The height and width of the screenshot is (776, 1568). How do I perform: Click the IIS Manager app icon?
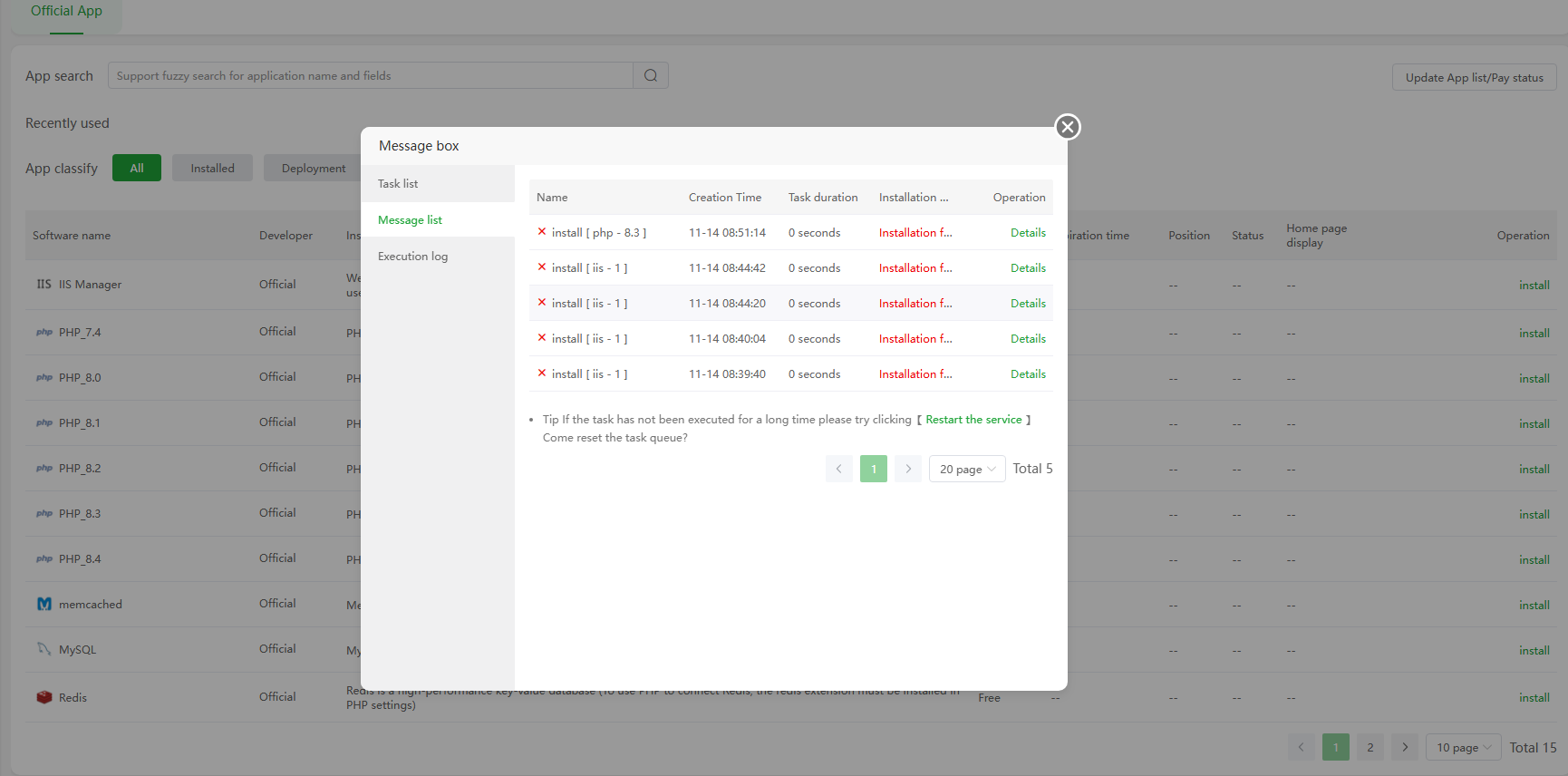(44, 285)
